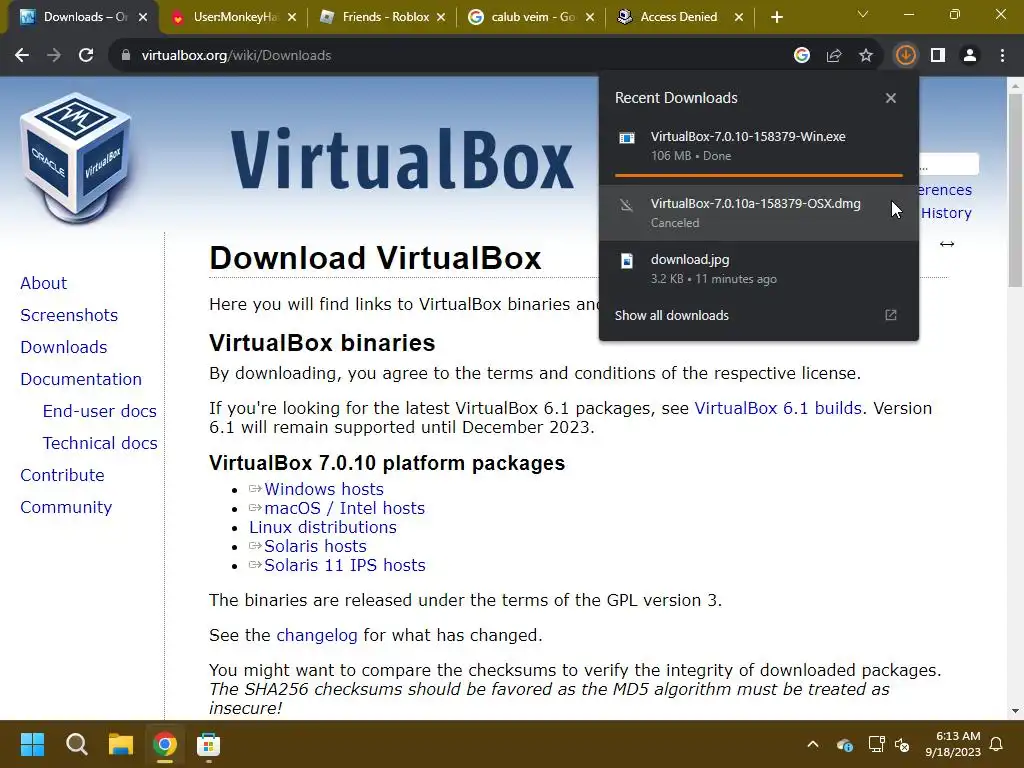Open Microsoft Store from the taskbar
1024x768 pixels.
click(208, 744)
